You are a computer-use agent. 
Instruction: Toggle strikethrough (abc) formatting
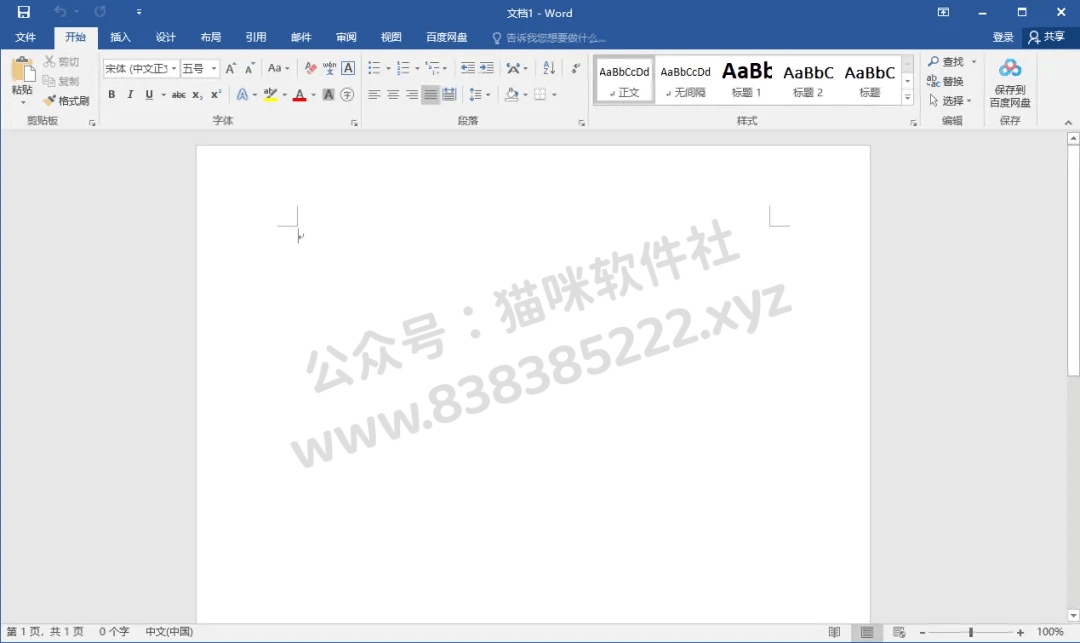coord(178,94)
